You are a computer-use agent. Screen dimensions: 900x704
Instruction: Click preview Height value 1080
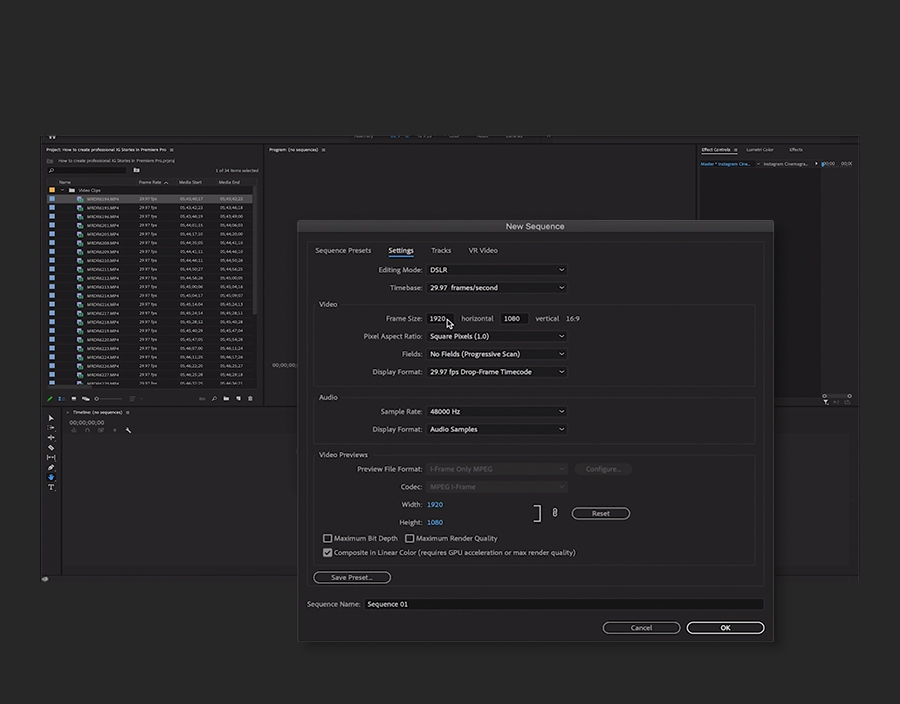coord(435,523)
